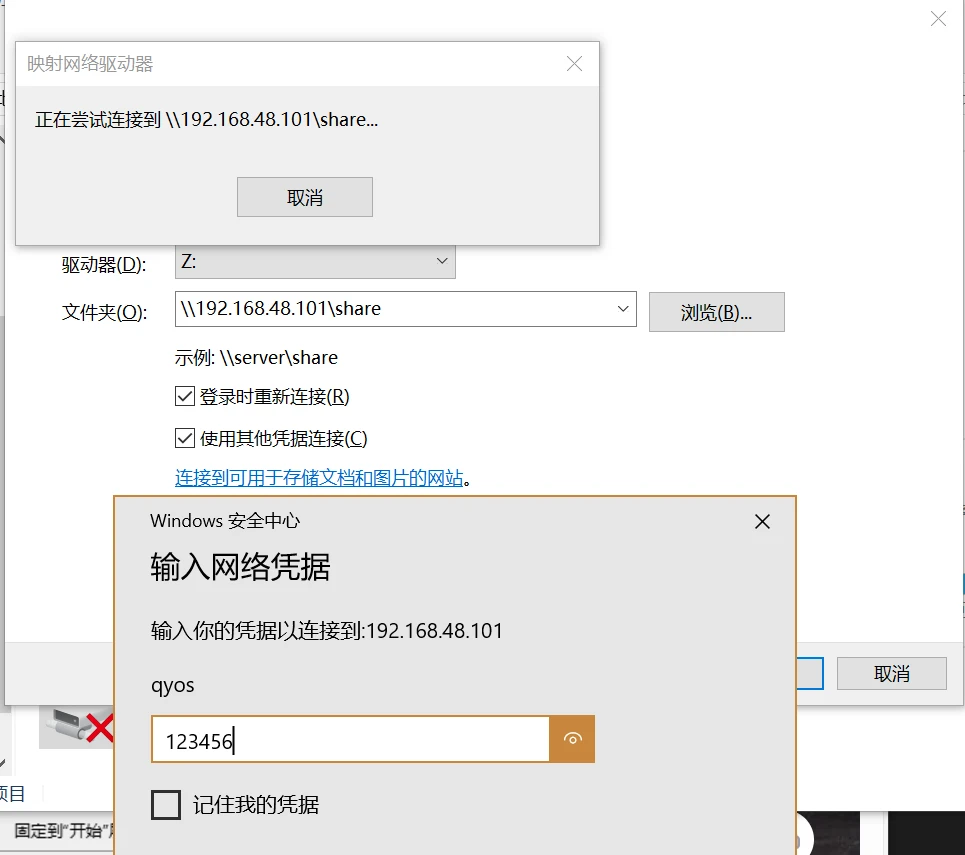
Task: Uncheck 登录时重新连接 option
Action: click(185, 397)
